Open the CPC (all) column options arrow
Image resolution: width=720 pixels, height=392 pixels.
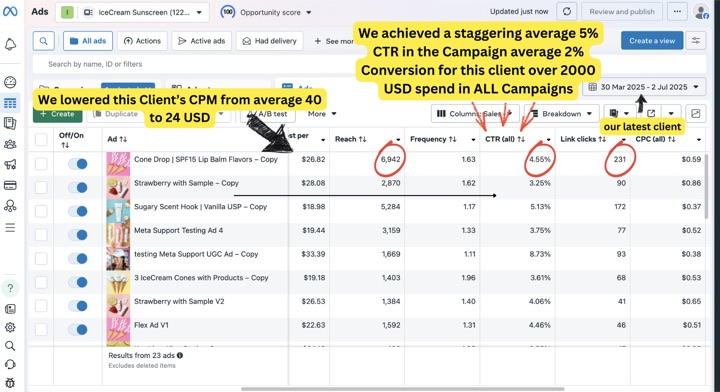(x=699, y=140)
